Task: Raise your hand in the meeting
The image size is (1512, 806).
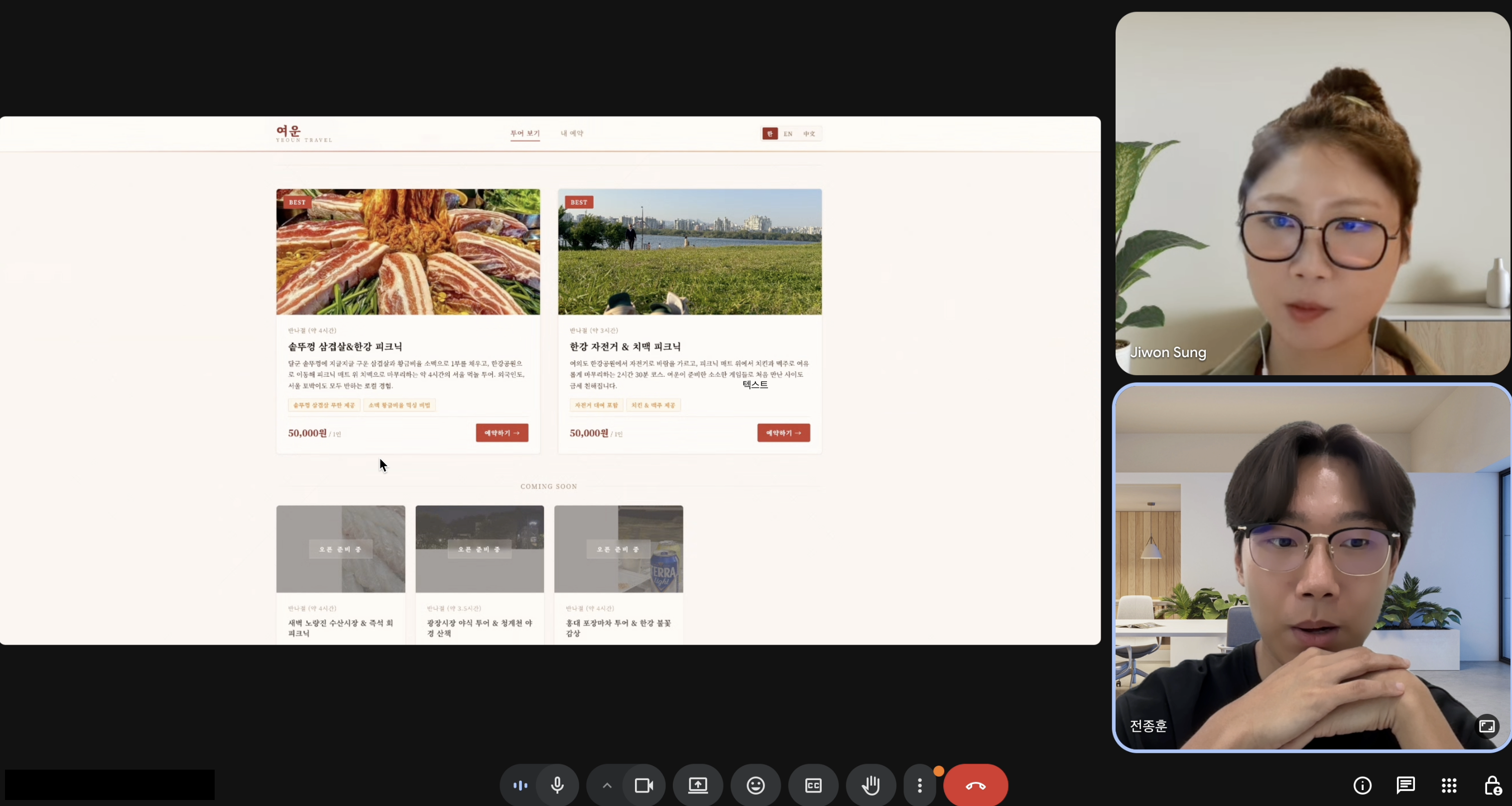Action: (871, 786)
